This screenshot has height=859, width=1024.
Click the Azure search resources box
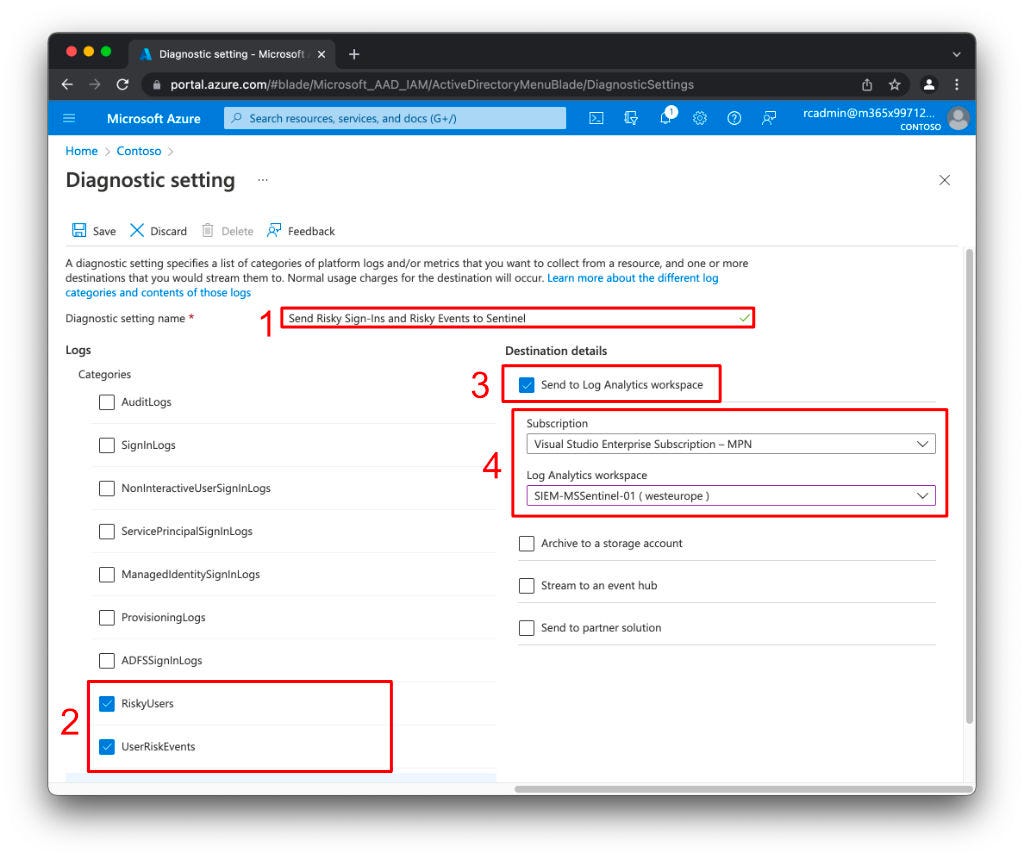(394, 118)
